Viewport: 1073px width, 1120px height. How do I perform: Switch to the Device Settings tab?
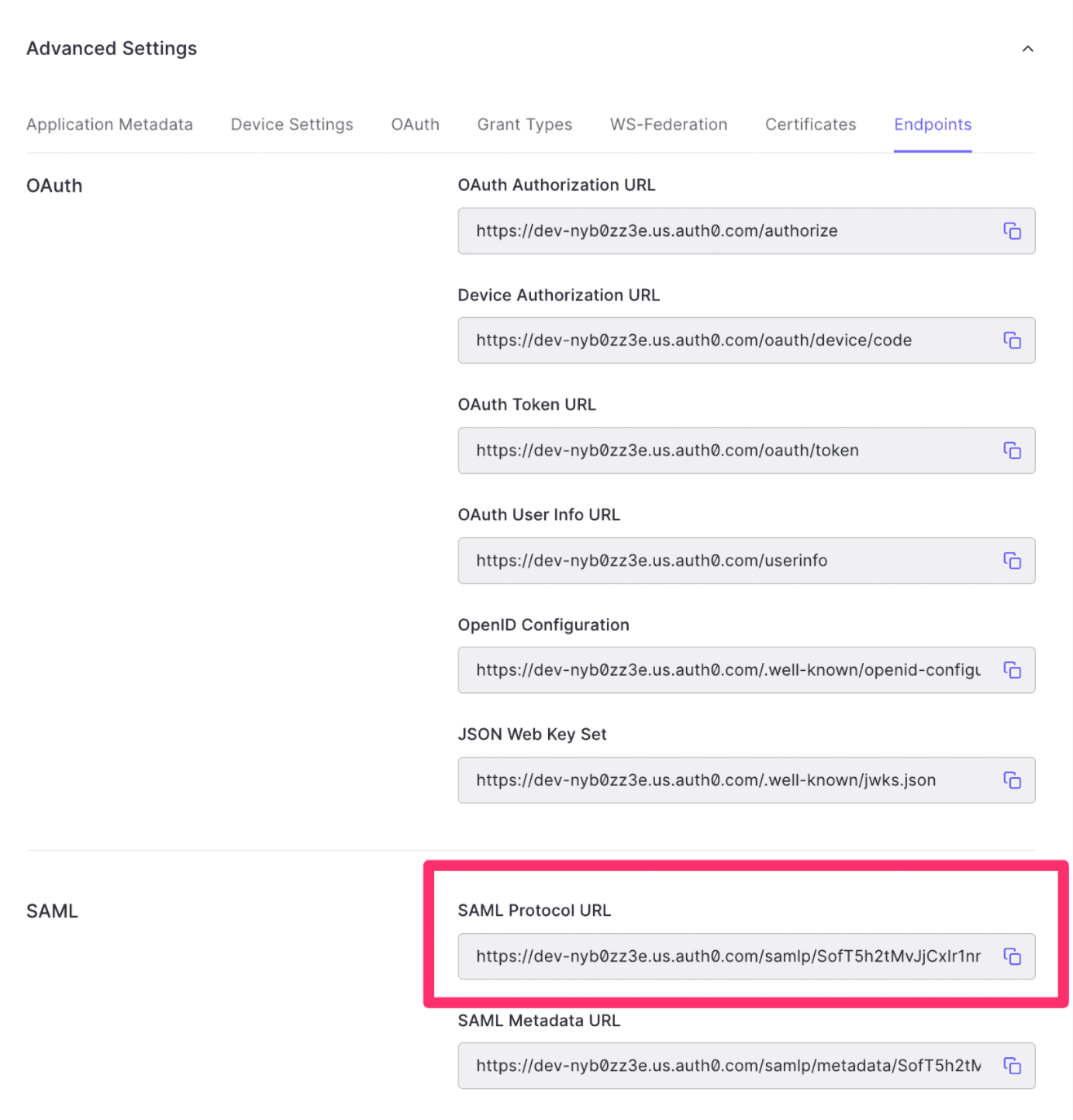click(x=292, y=124)
